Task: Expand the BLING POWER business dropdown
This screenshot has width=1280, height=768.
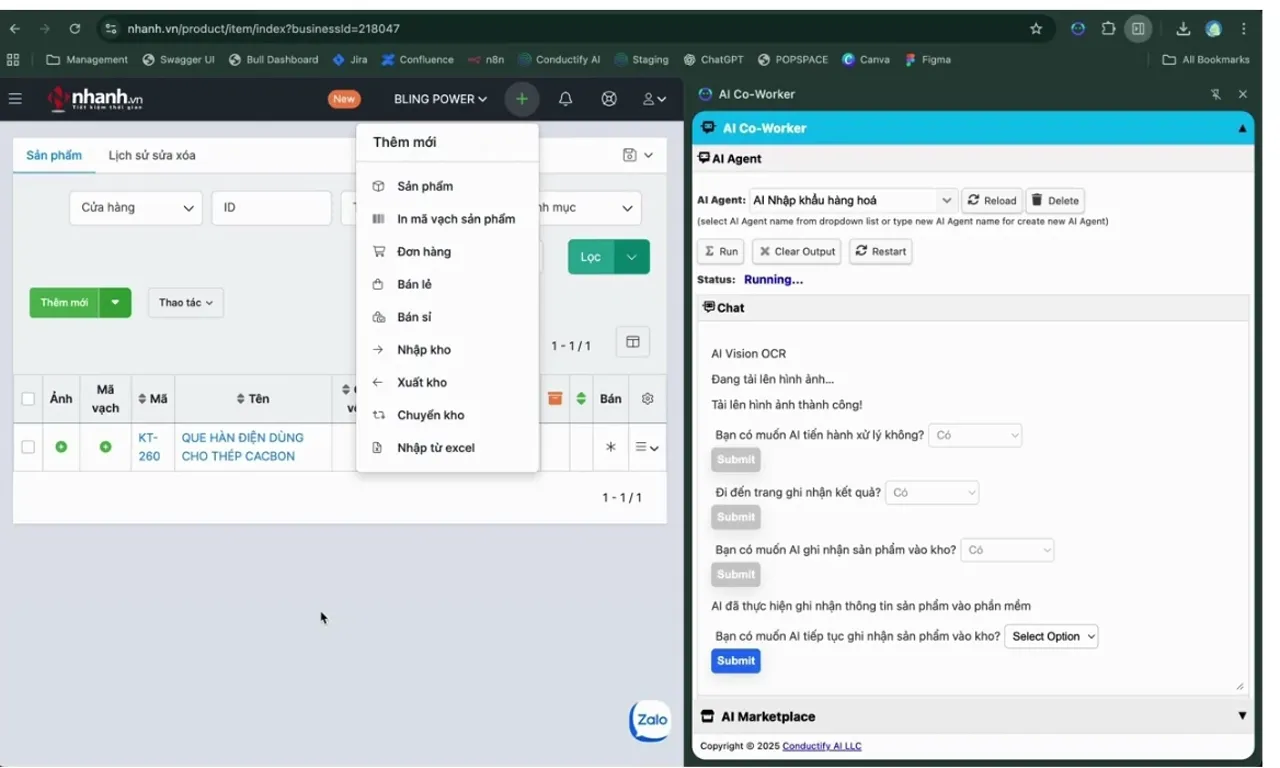Action: [x=440, y=99]
